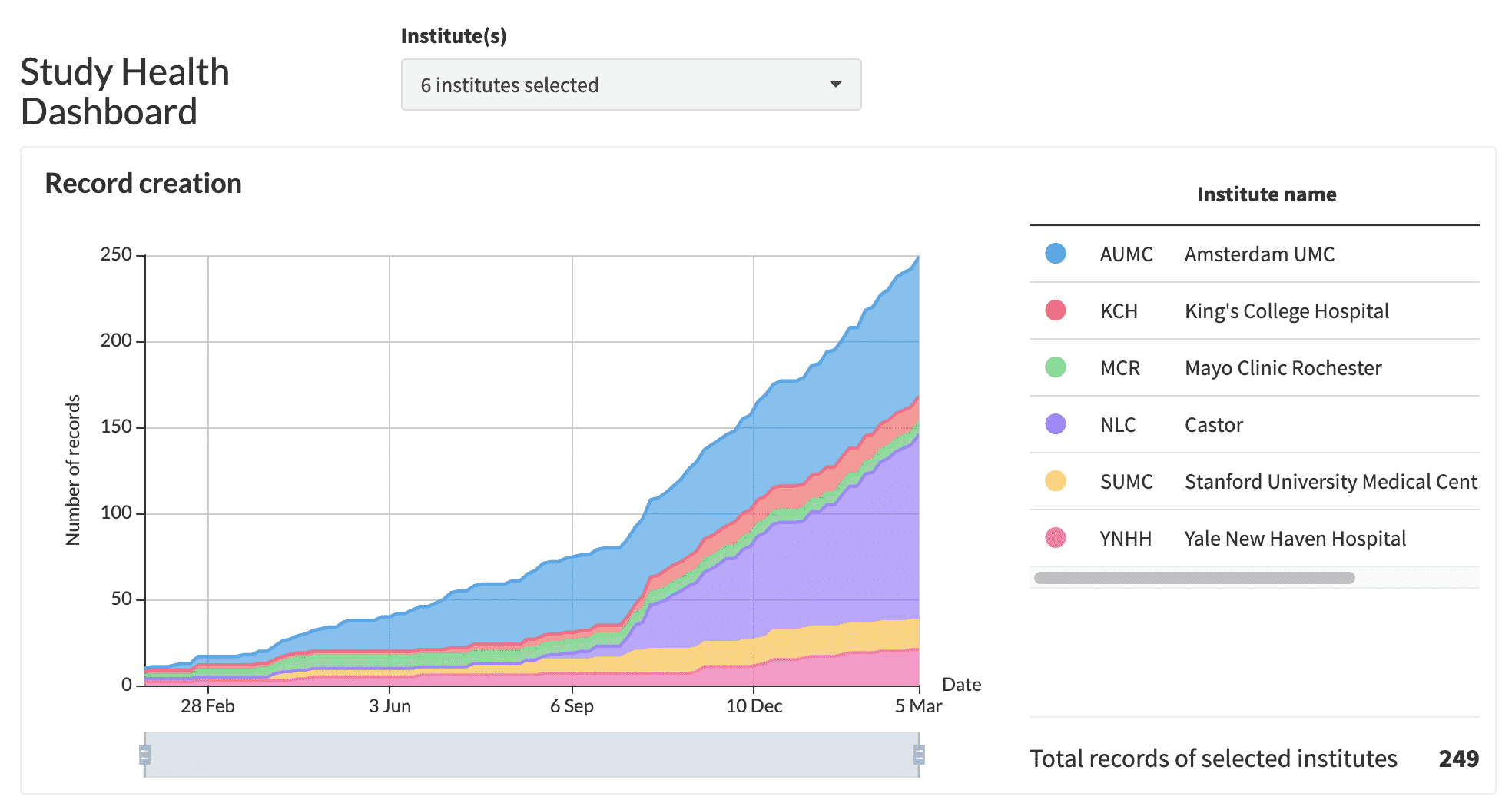This screenshot has height=810, width=1512.
Task: Click the SUMC abbreviation
Action: (x=1126, y=482)
